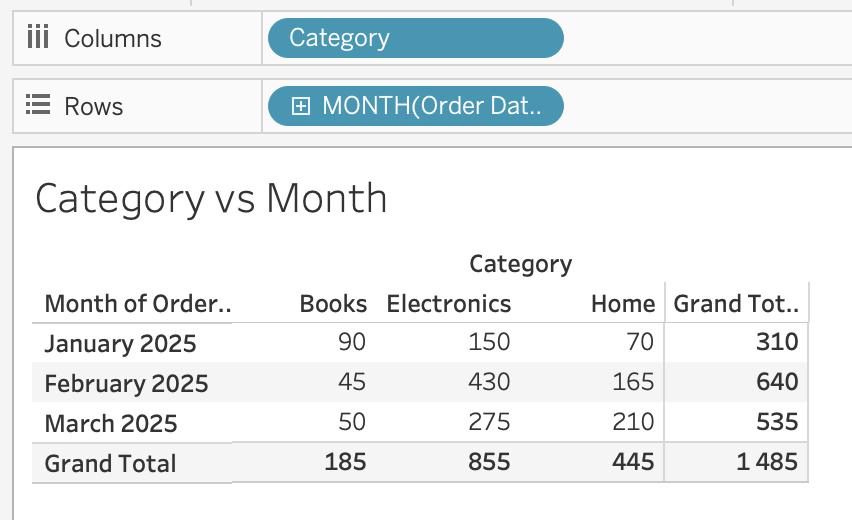Select the MONTH(Order Date) pill in Rows
The width and height of the screenshot is (852, 520).
point(430,106)
